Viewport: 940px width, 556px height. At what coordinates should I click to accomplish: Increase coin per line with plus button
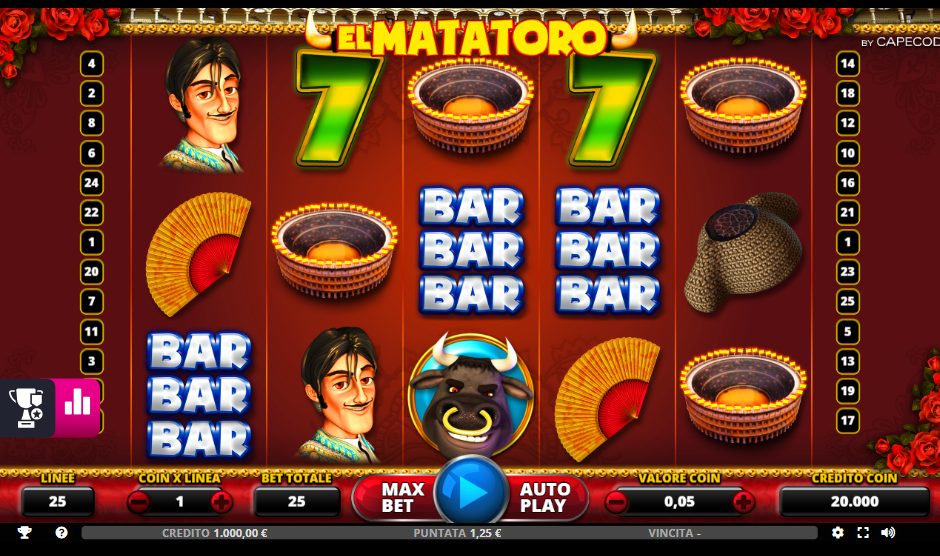click(221, 502)
